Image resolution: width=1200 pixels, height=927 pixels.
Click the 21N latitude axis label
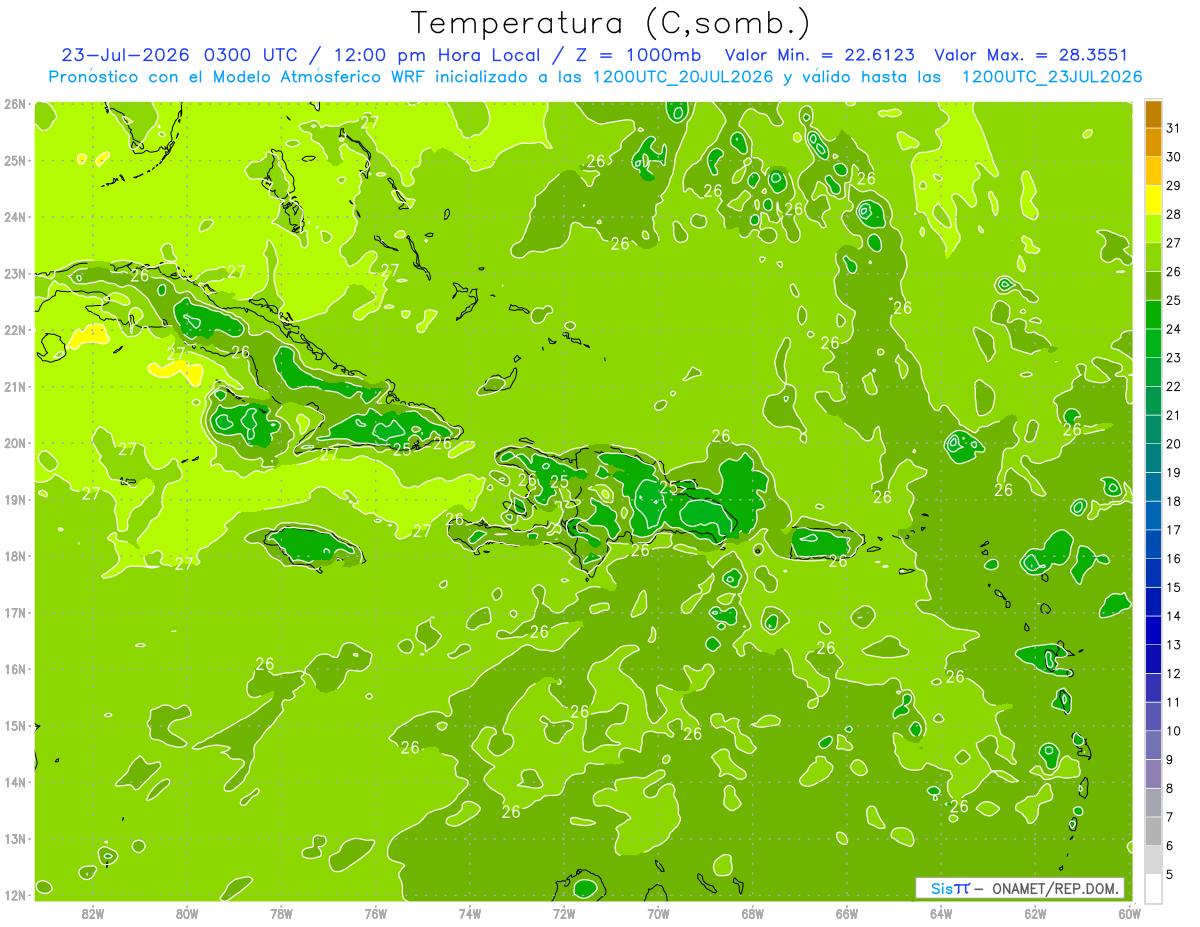click(14, 387)
